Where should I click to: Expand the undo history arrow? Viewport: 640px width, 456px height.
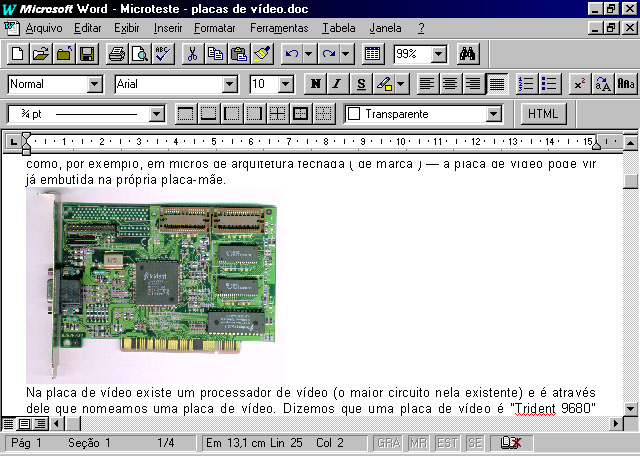[x=309, y=54]
